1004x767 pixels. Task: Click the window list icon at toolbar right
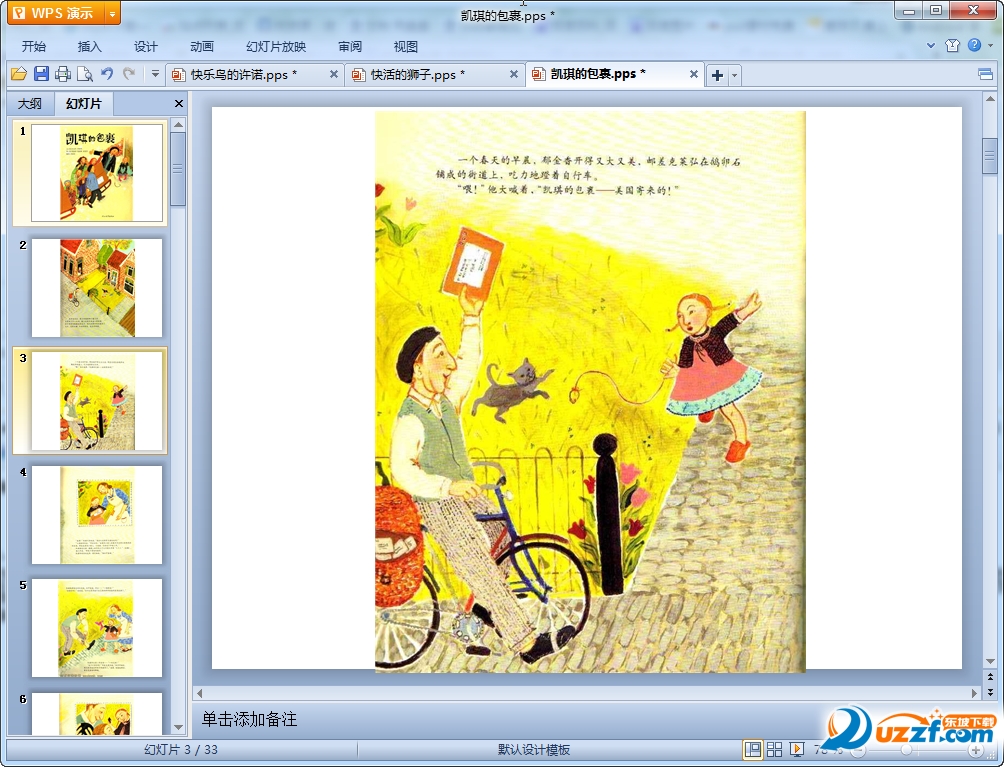[x=985, y=74]
